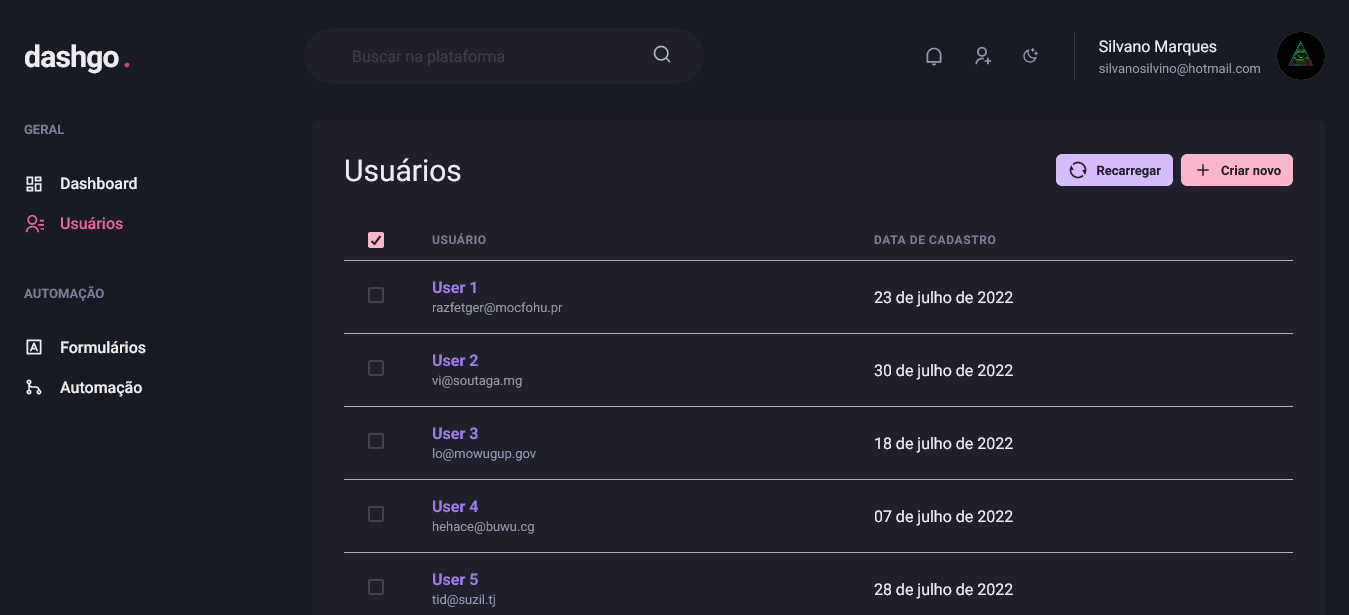Viewport: 1349px width, 615px height.
Task: Select the Dashboard grid icon in sidebar
Action: coord(34,183)
